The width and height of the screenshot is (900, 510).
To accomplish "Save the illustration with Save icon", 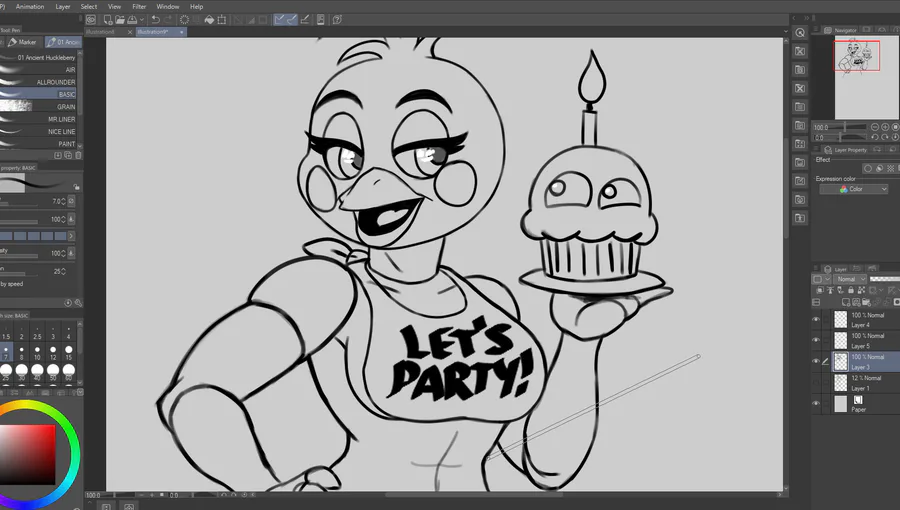I will pyautogui.click(x=132, y=20).
